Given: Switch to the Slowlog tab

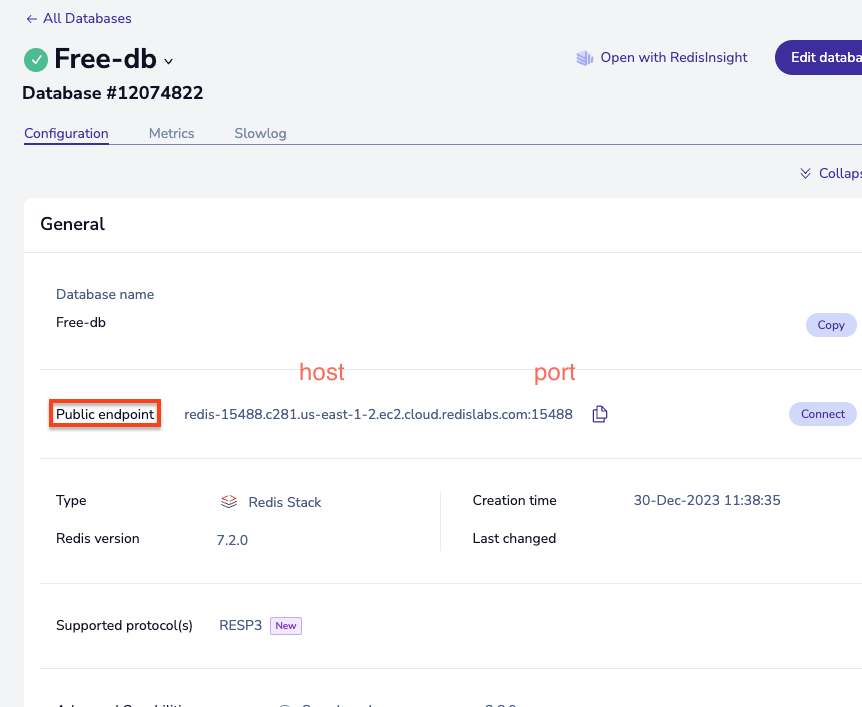Looking at the screenshot, I should pos(260,133).
